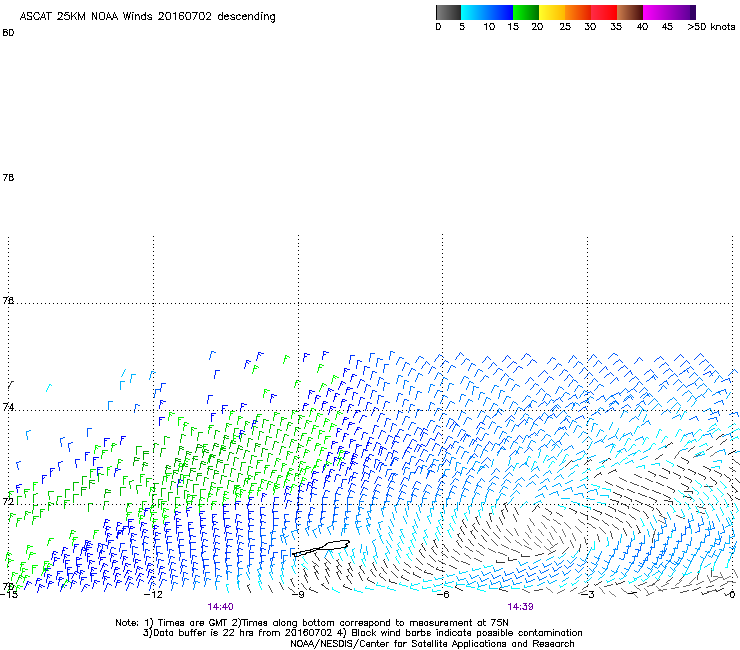Click the legend label '25'
Screen dimensions: 740x650
pos(565,27)
